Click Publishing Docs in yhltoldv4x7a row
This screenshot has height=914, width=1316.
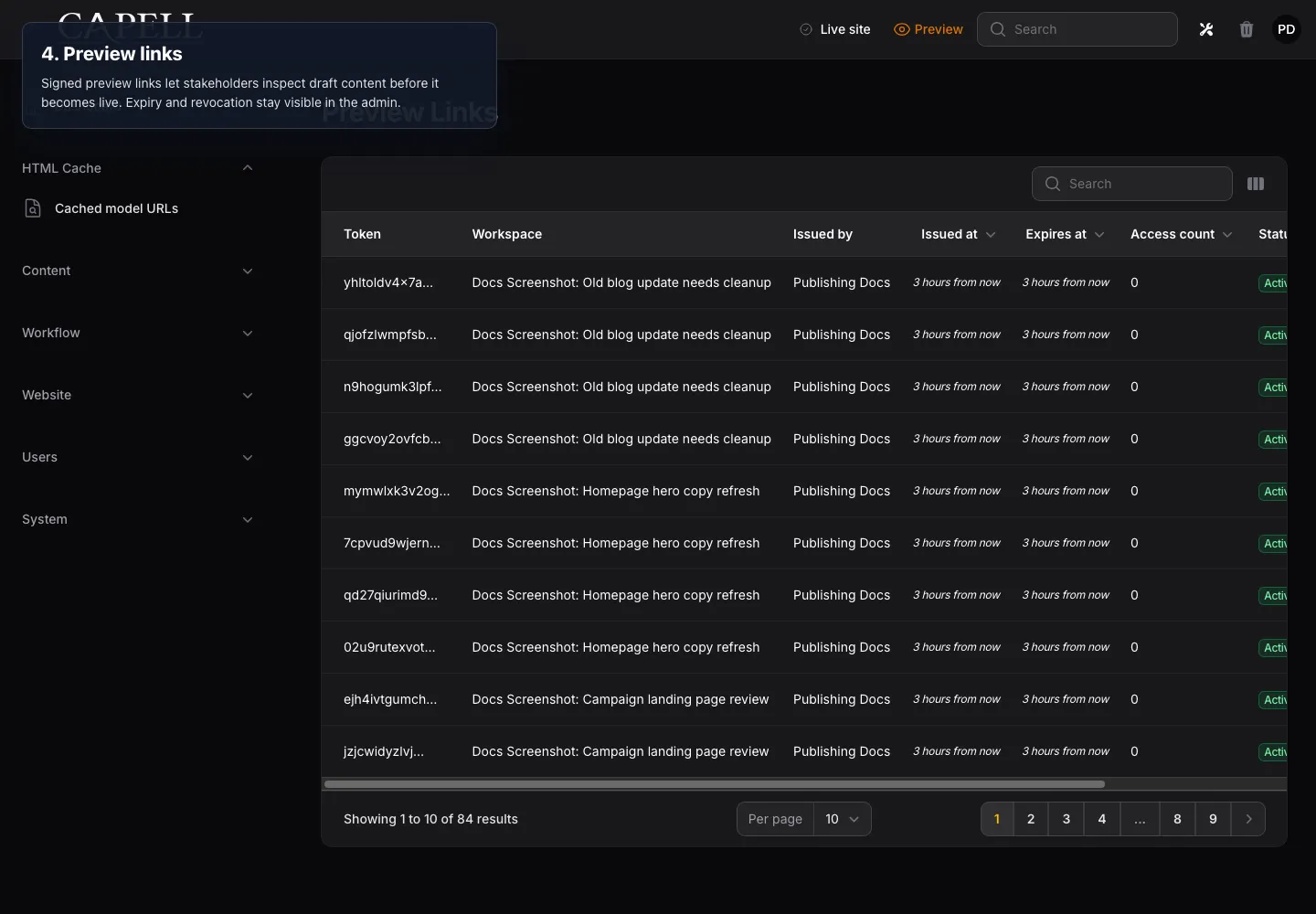coord(842,282)
